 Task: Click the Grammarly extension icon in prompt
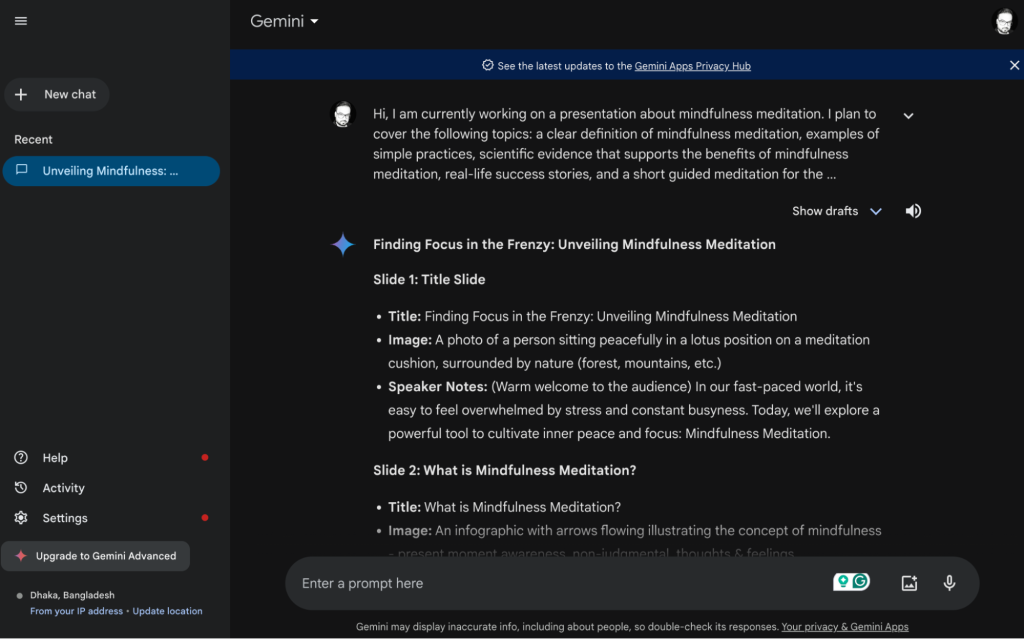[860, 582]
